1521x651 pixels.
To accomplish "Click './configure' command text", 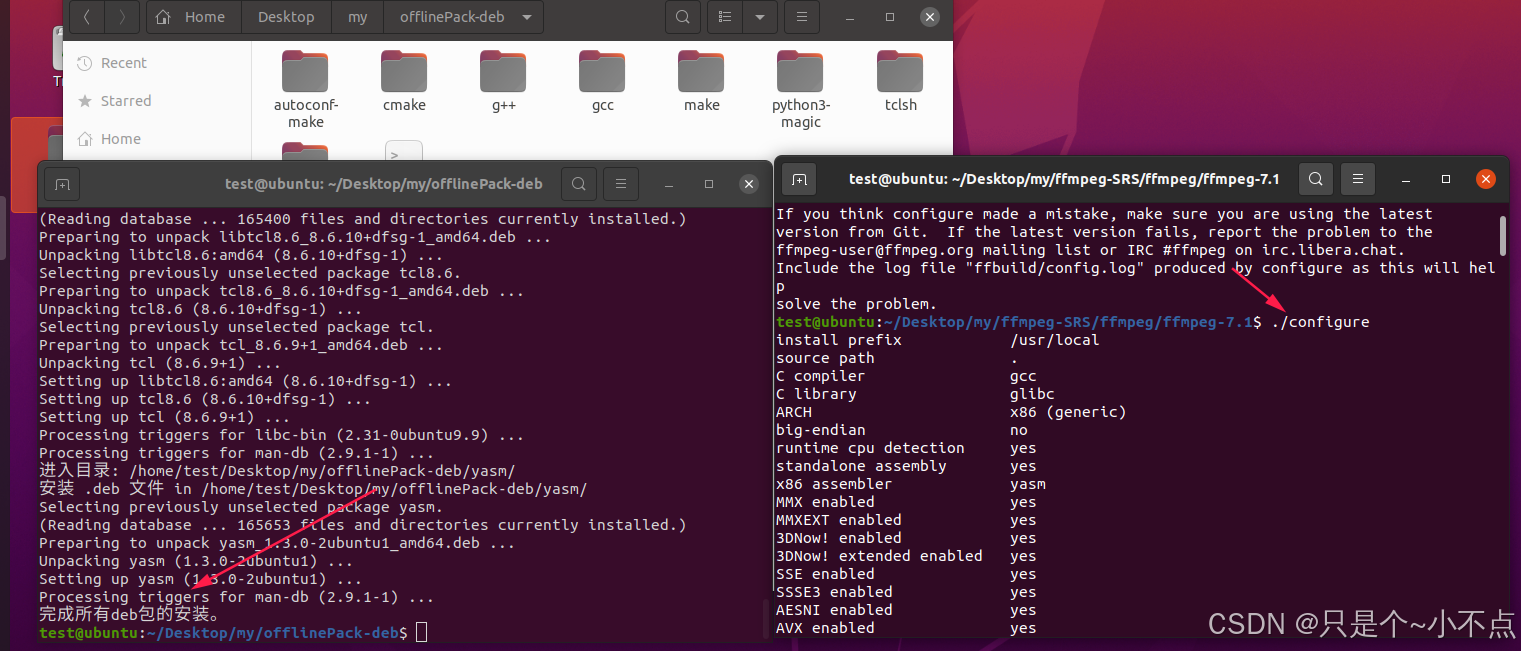I will point(1320,322).
